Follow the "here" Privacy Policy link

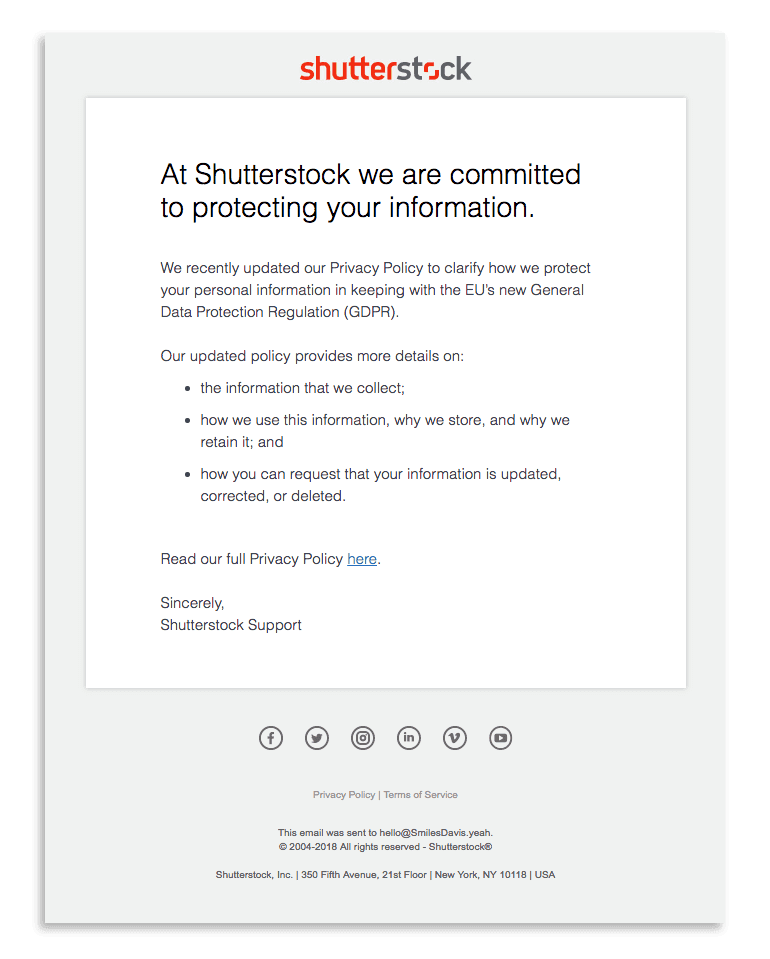362,559
